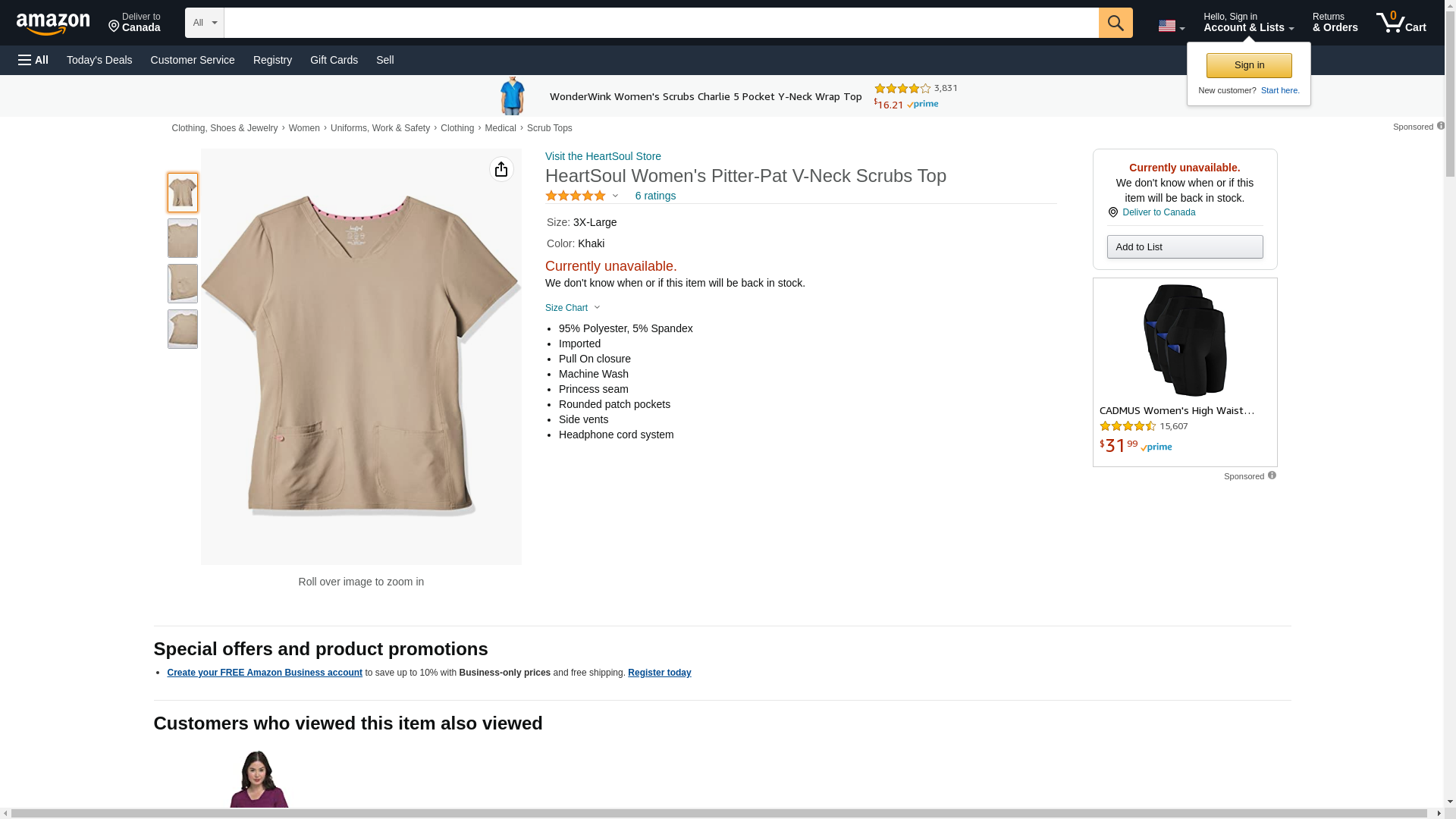Select the second product thumbnail image
This screenshot has width=1456, height=819.
point(183,238)
